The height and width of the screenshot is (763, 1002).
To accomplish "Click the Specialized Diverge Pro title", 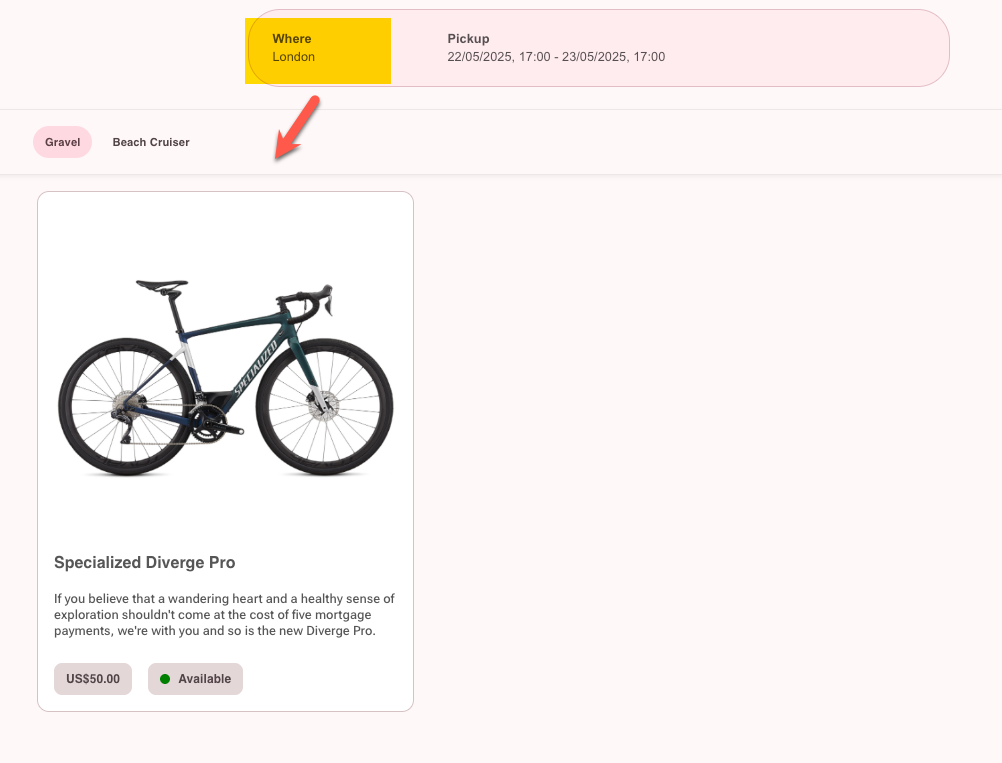I will [x=144, y=562].
